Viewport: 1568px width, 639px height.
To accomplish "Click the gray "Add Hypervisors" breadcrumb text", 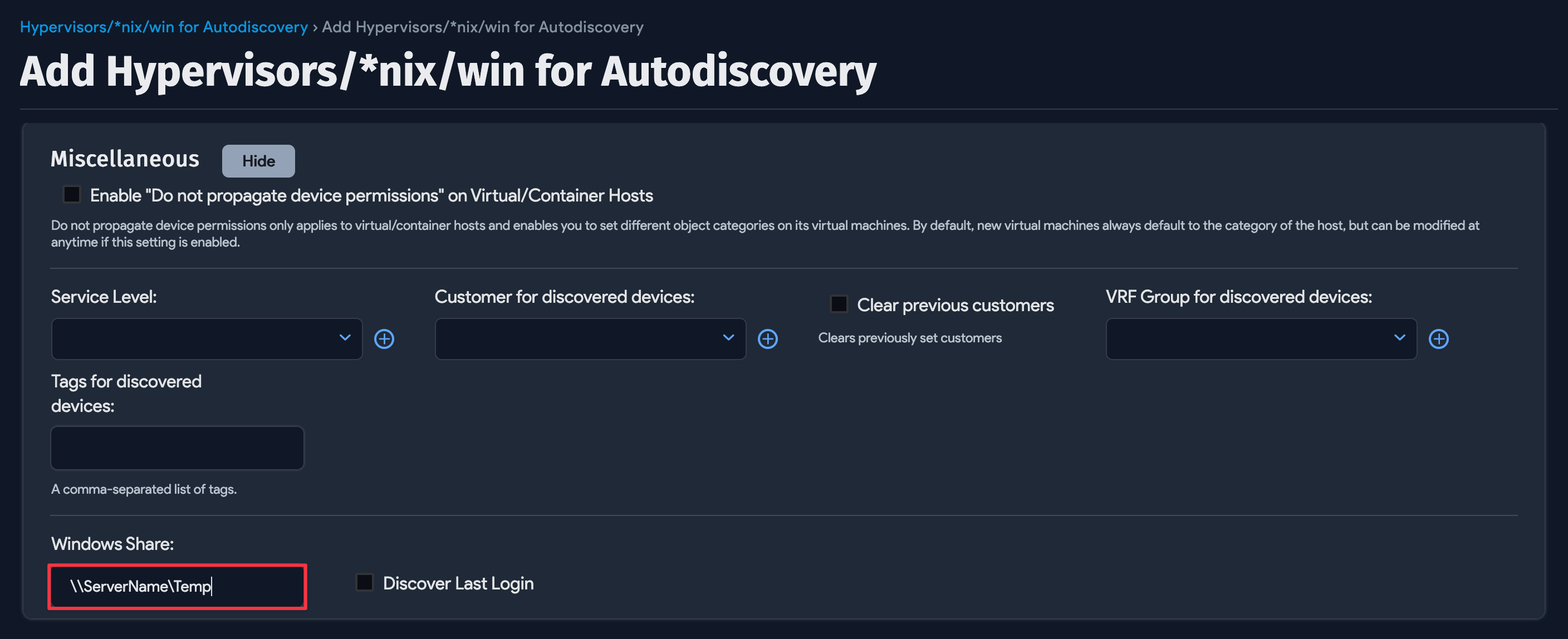I will [x=482, y=27].
